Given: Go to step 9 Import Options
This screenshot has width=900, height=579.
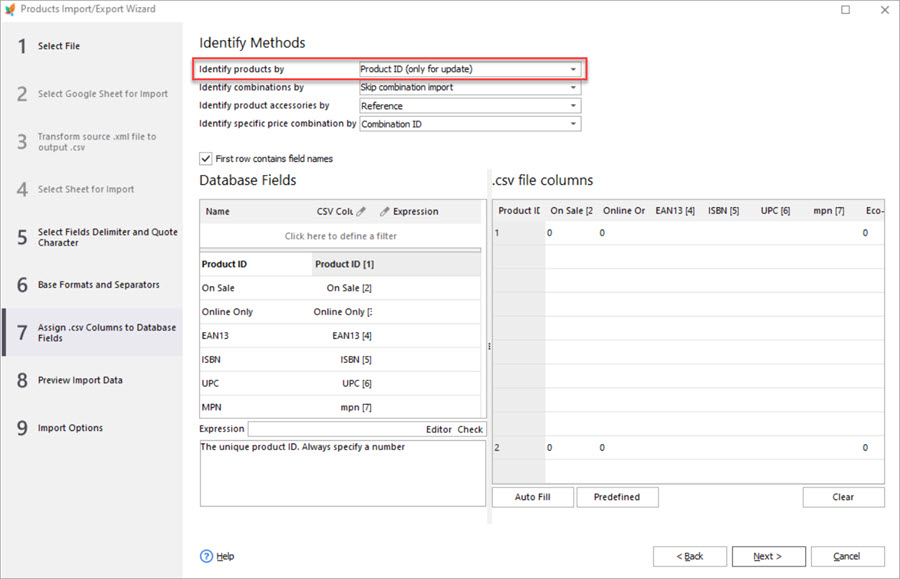Looking at the screenshot, I should click(92, 428).
